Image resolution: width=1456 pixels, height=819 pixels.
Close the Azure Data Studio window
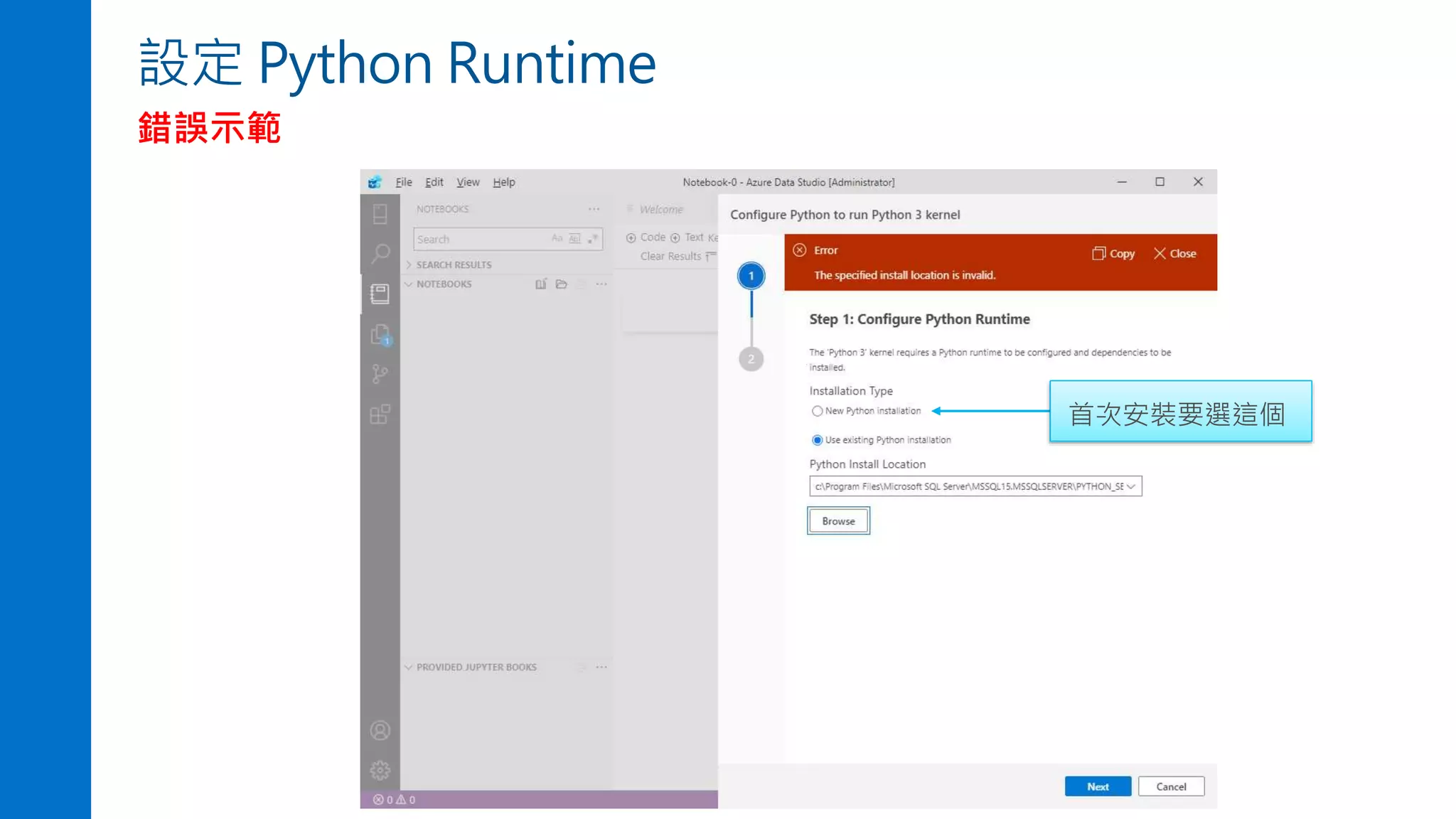pyautogui.click(x=1198, y=182)
